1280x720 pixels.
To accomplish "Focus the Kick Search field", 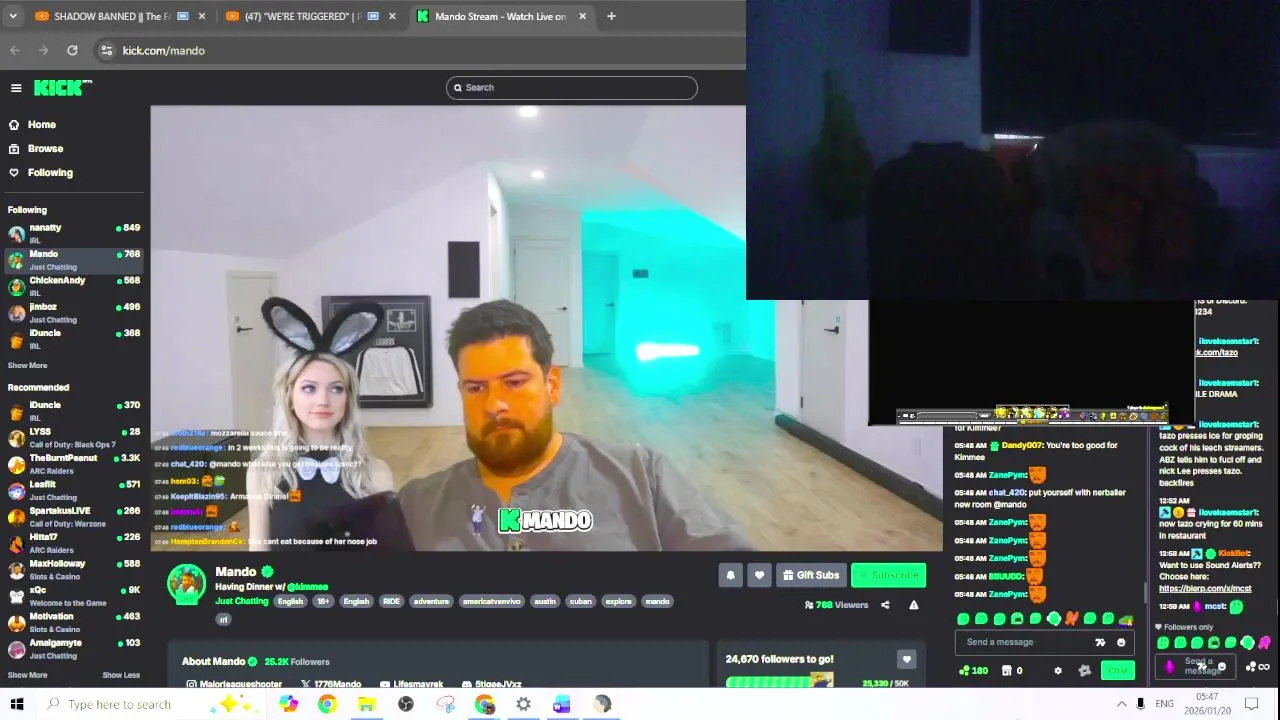I will (x=571, y=88).
